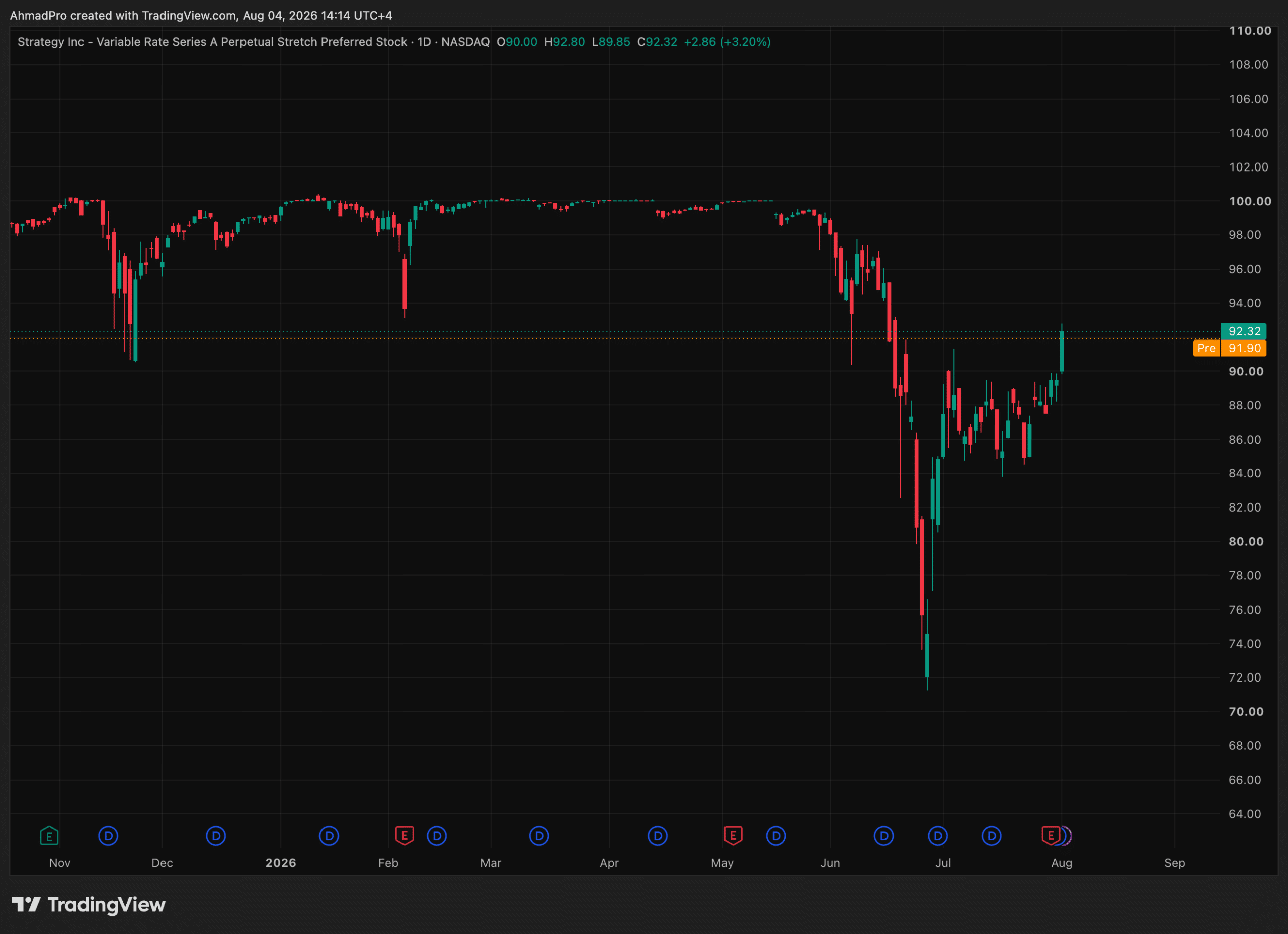Select the dividend D marker just after May

tap(776, 836)
